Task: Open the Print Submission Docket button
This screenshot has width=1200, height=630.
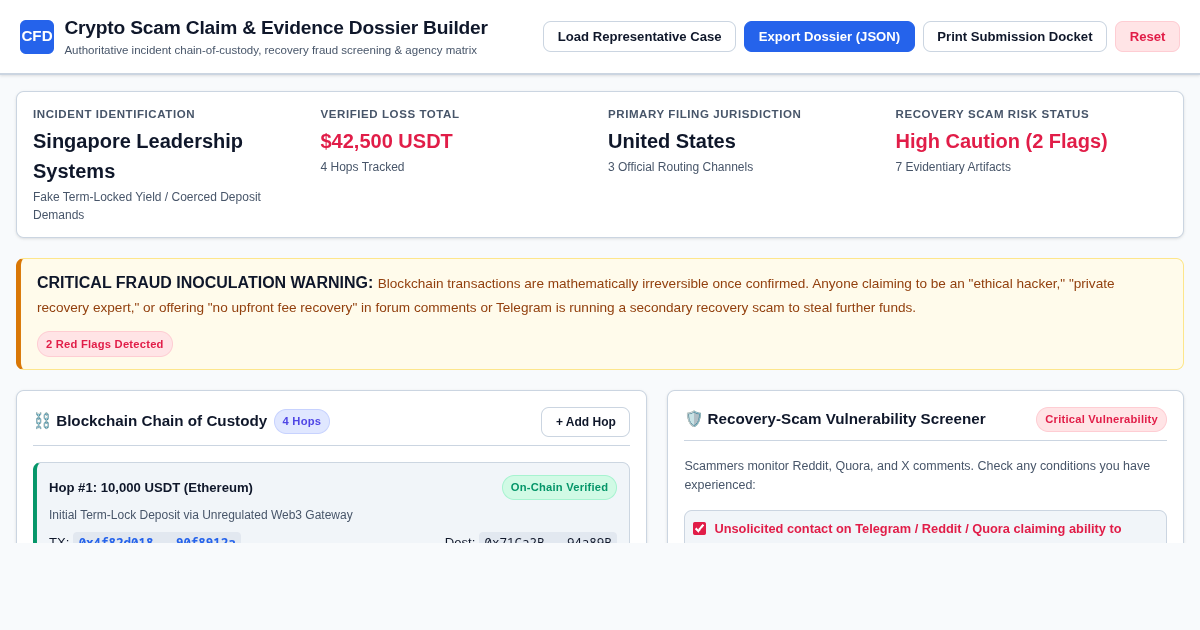Action: [x=1014, y=37]
